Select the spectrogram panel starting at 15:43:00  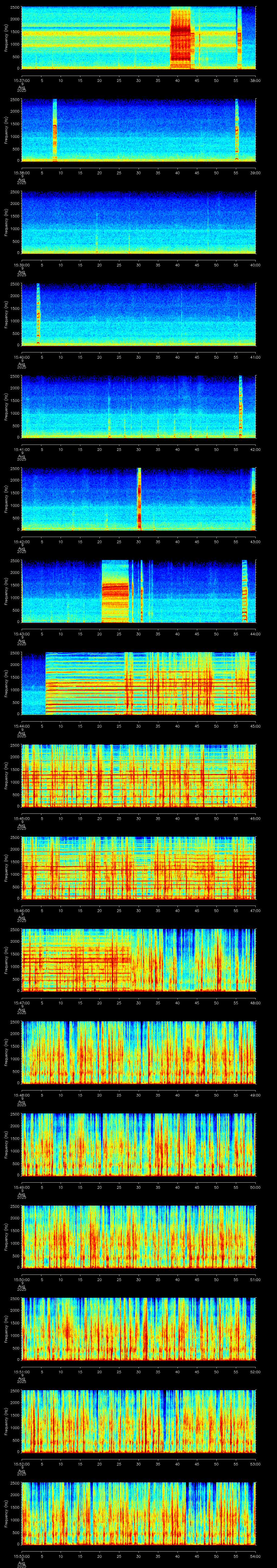[139, 591]
